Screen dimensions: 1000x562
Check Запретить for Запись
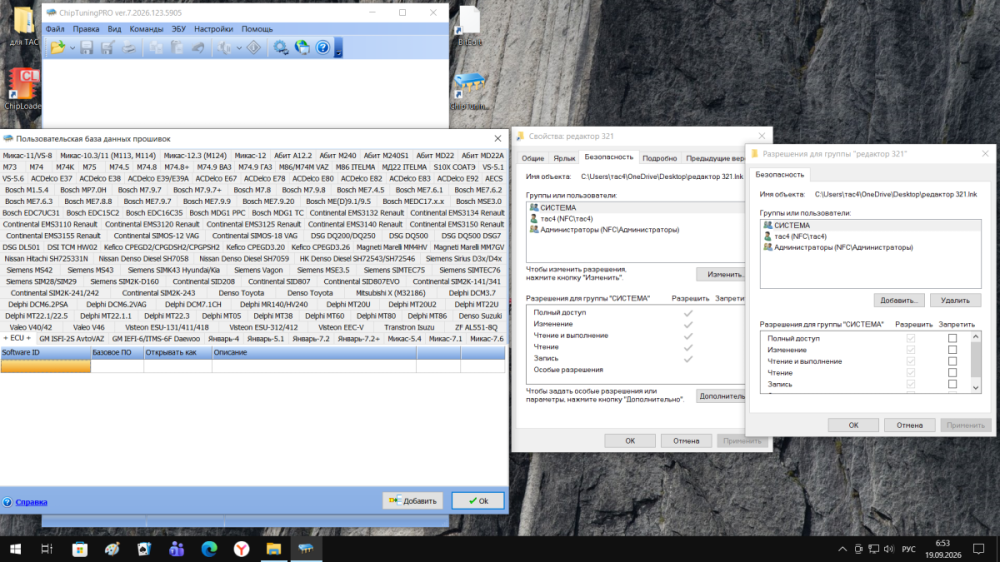952,385
